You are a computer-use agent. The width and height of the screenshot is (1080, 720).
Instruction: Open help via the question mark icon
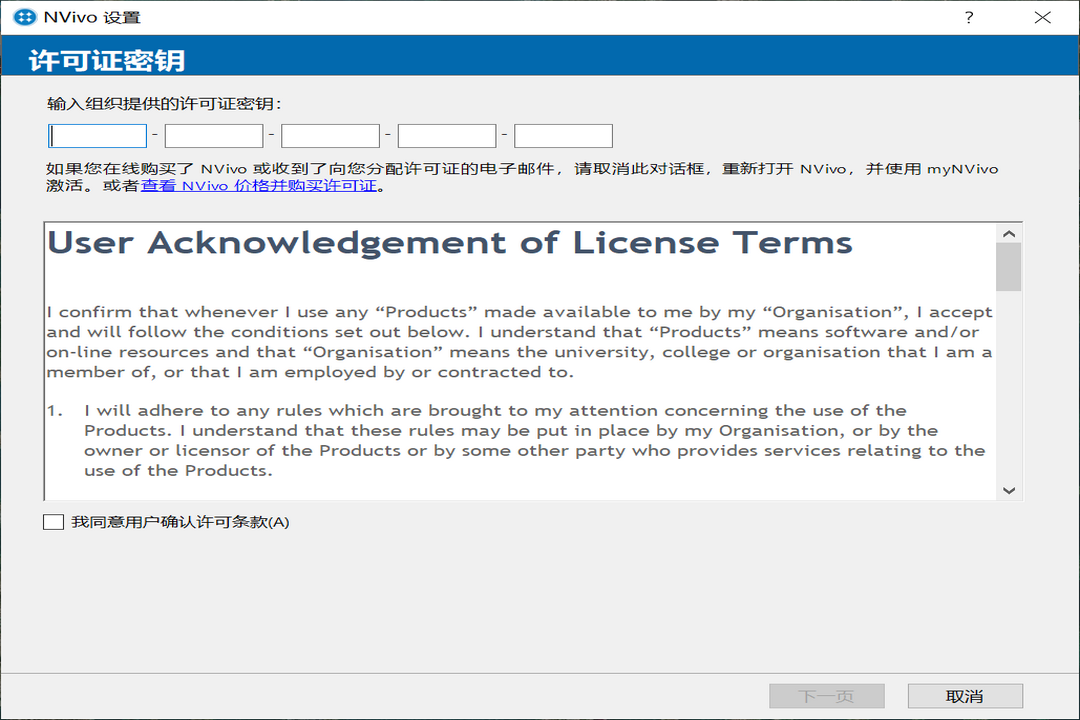[968, 17]
